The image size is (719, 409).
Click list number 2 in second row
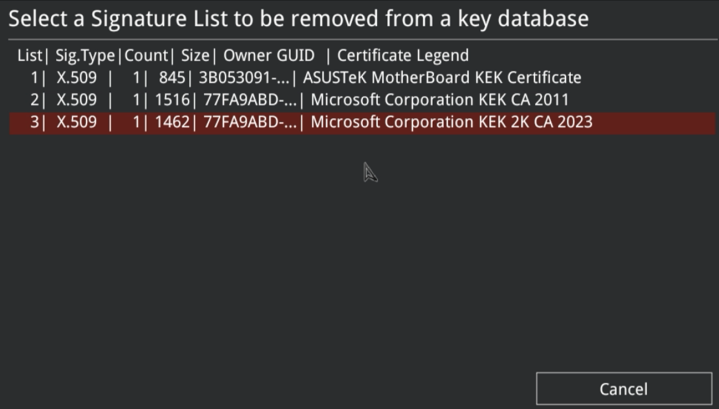click(x=37, y=100)
